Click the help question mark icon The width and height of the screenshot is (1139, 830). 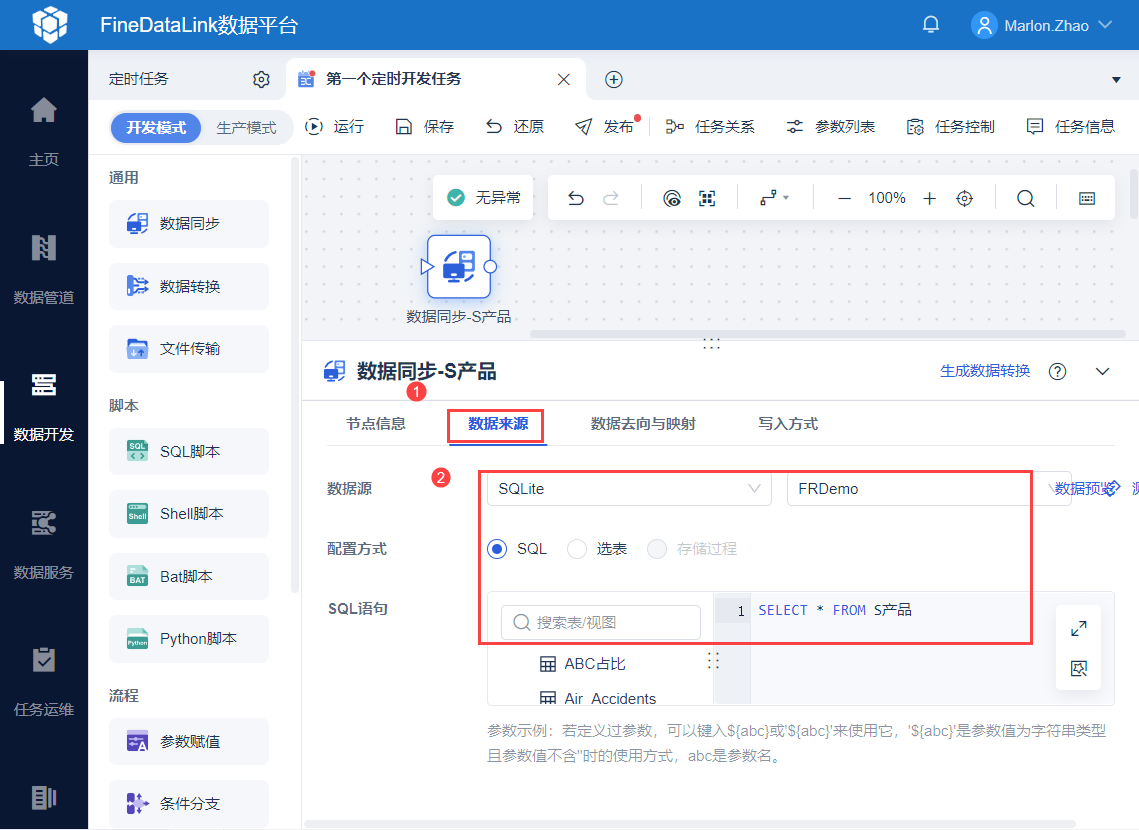(1058, 372)
